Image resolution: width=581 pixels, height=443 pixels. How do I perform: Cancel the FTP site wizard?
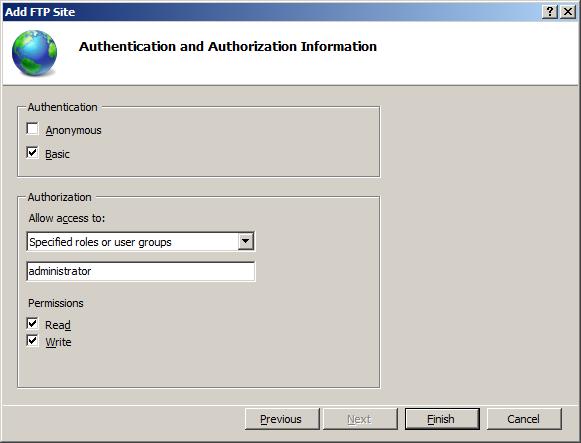coord(524,419)
